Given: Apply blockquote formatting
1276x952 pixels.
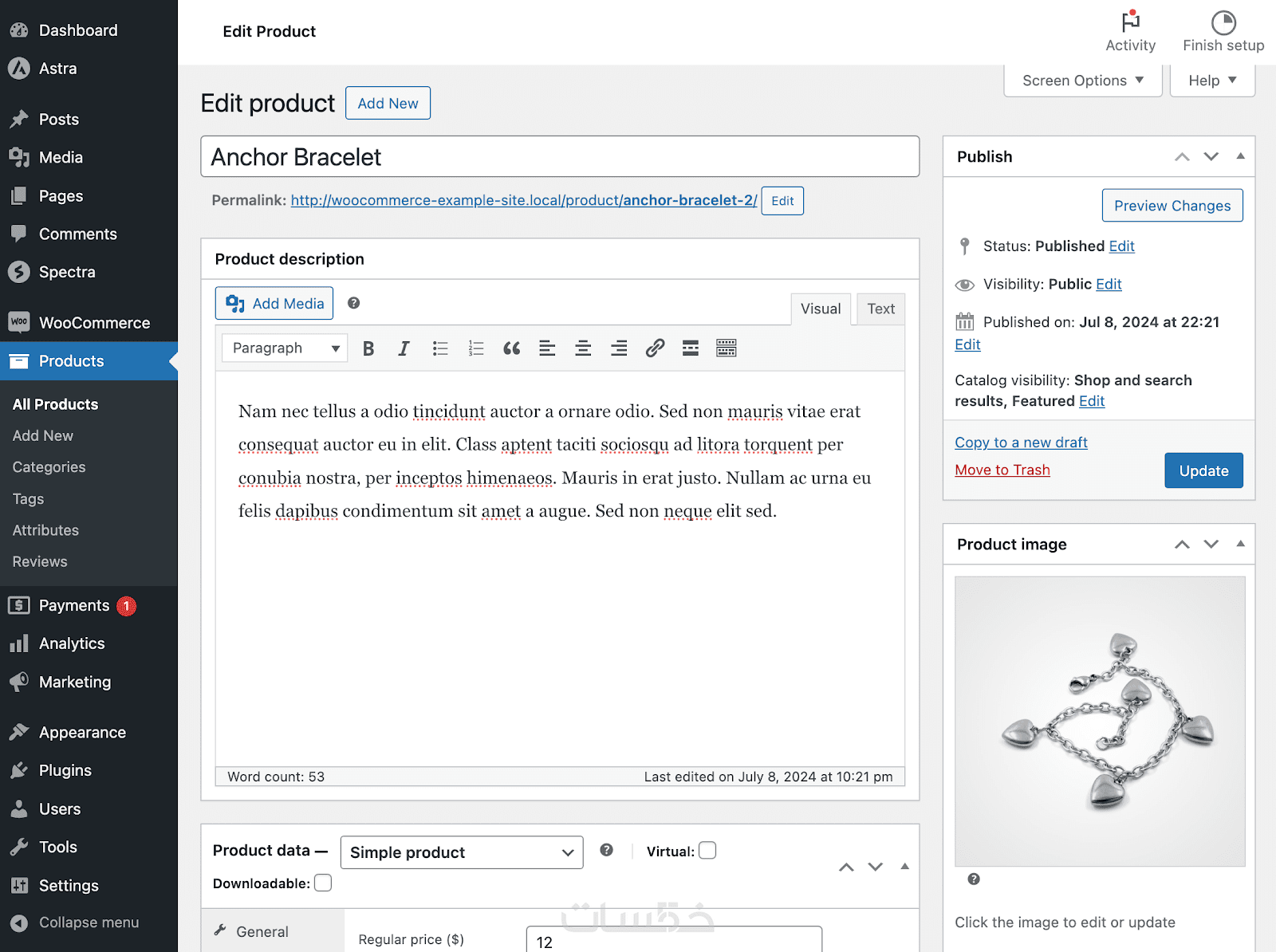Looking at the screenshot, I should (511, 348).
